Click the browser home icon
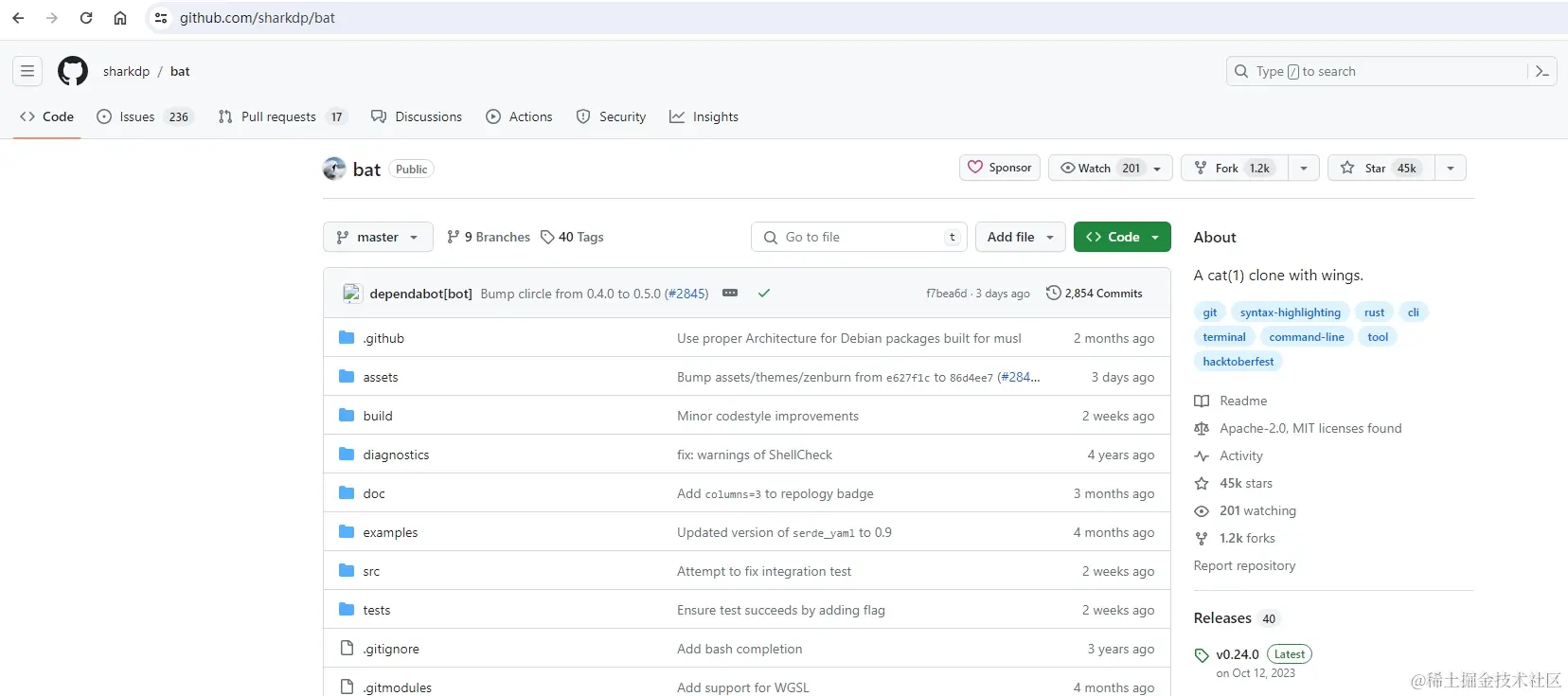 coord(120,18)
